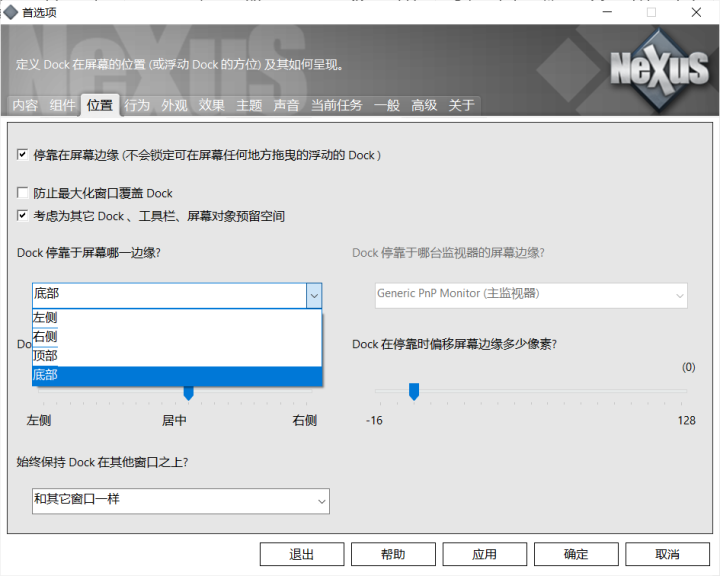Click the 右侧 label under alignment slider

(x=304, y=420)
